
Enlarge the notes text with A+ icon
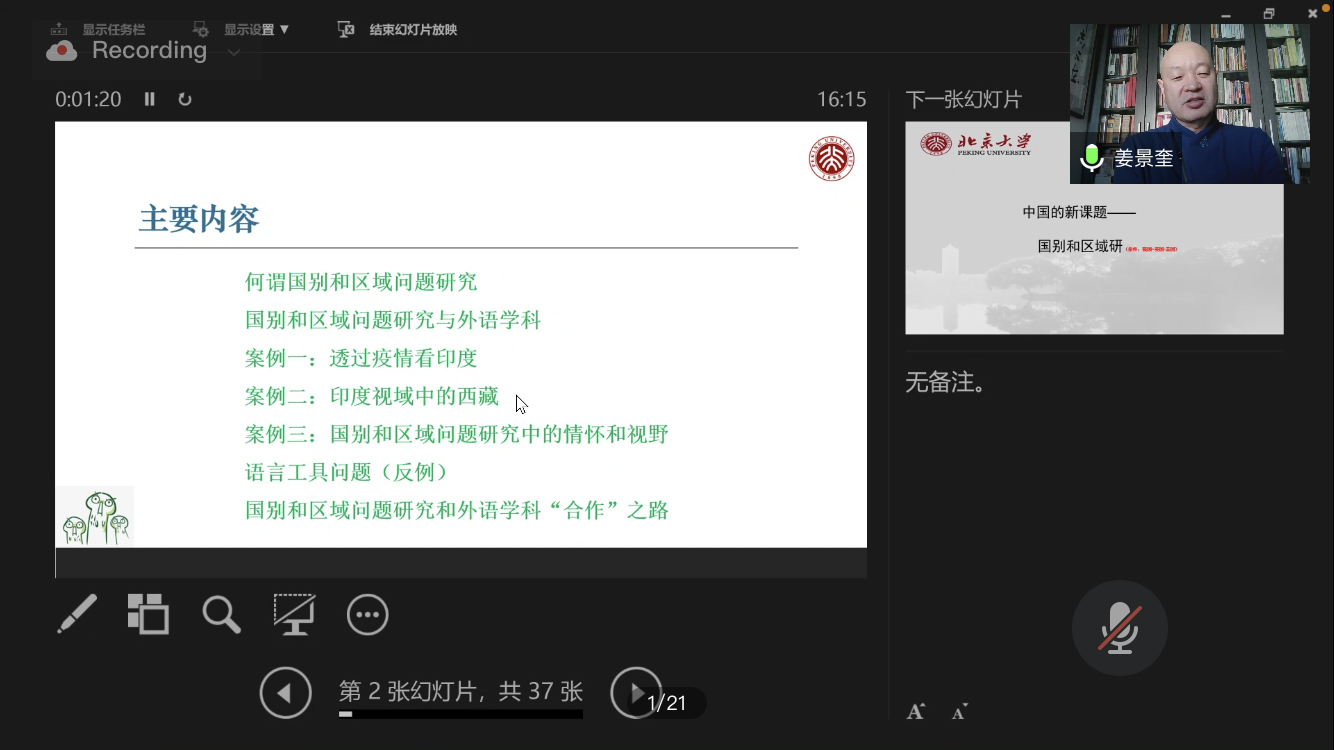(x=915, y=711)
